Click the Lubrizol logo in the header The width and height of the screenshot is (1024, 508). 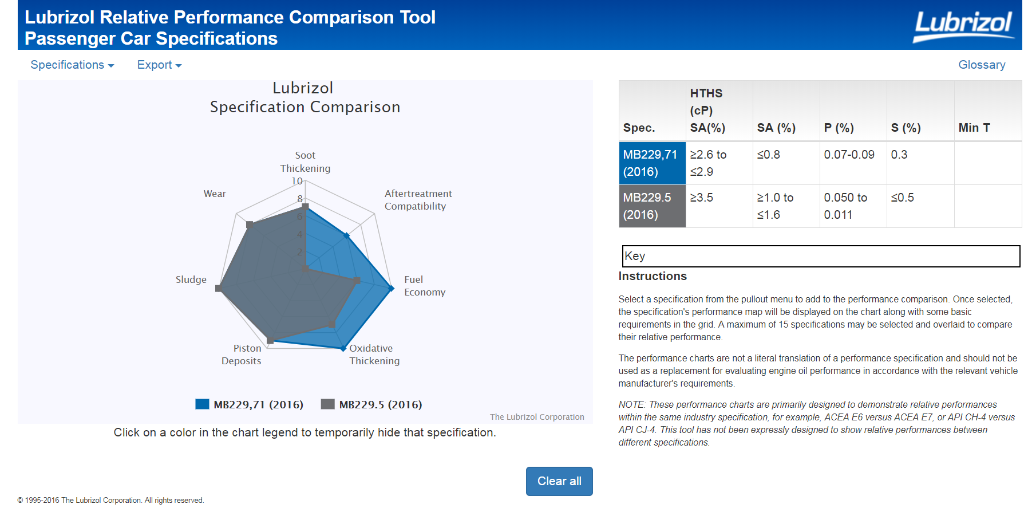(x=962, y=25)
